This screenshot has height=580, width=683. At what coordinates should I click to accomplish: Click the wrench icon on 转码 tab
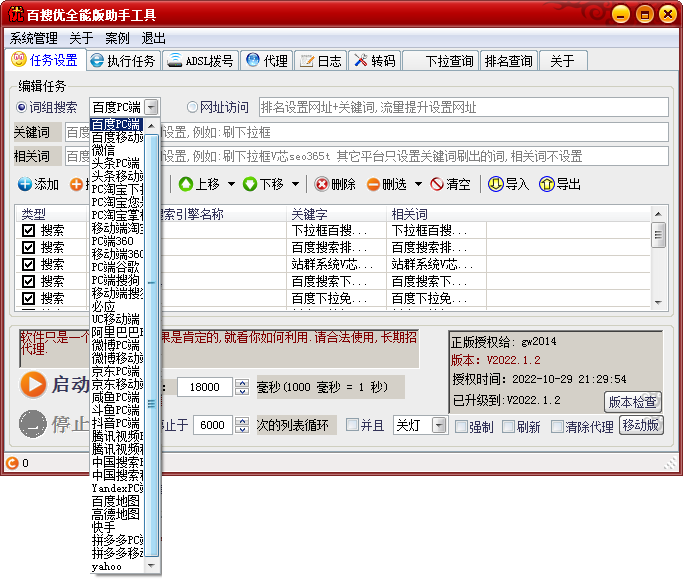(x=361, y=60)
